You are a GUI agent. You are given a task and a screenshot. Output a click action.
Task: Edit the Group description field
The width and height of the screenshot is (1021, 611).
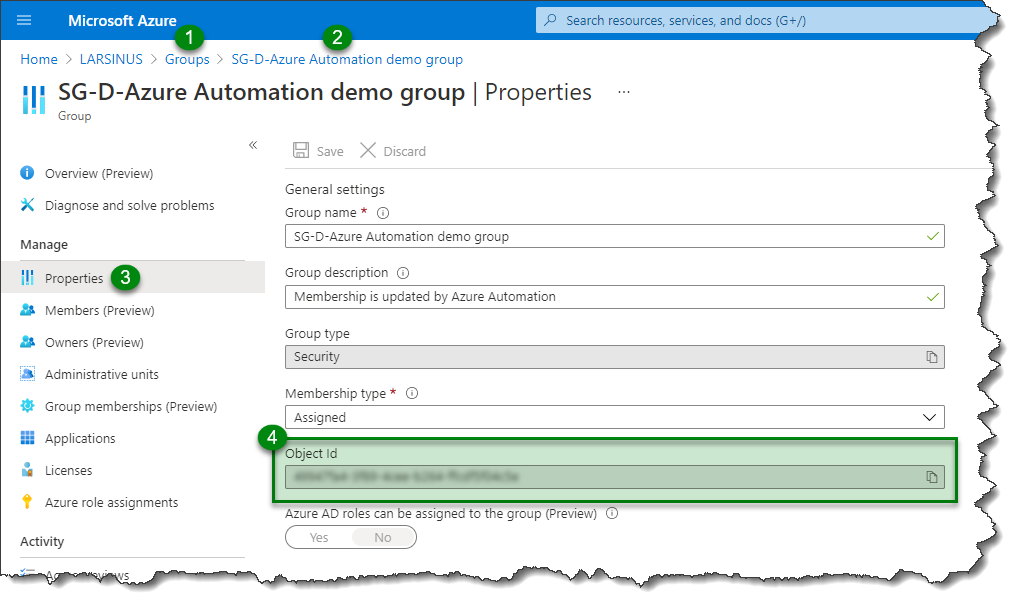[615, 296]
